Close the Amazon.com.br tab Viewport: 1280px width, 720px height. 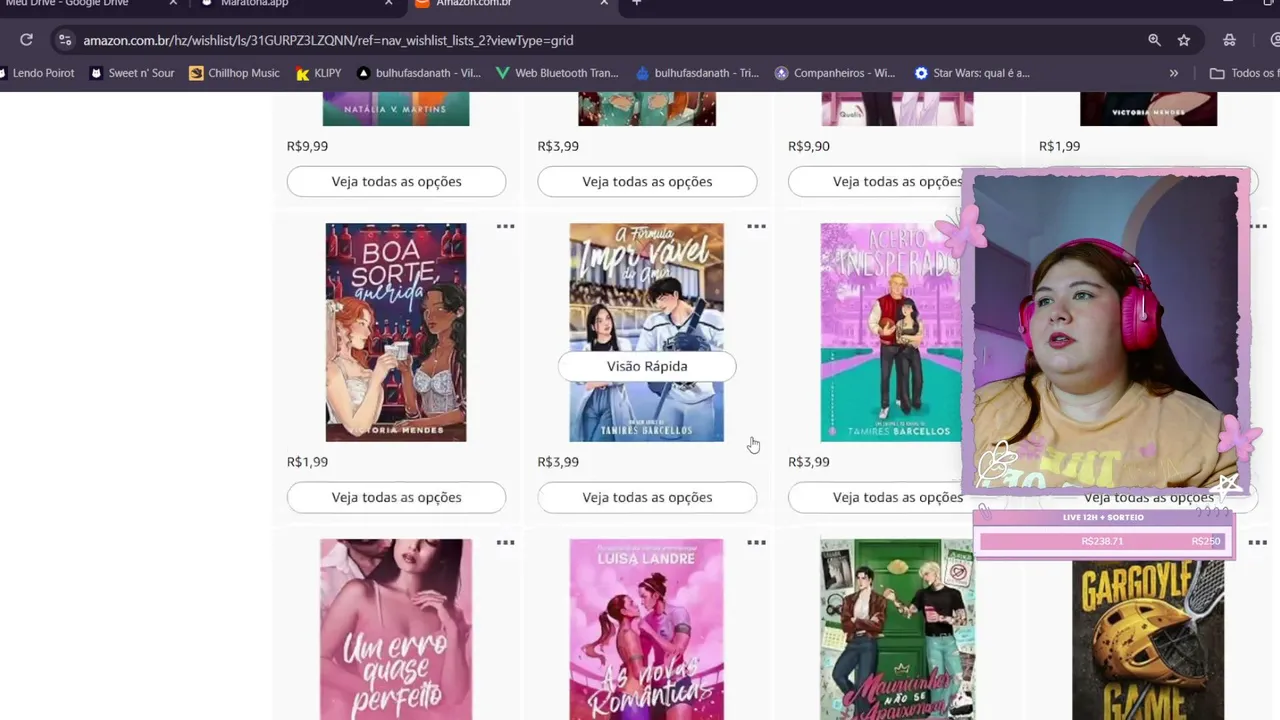pyautogui.click(x=604, y=3)
